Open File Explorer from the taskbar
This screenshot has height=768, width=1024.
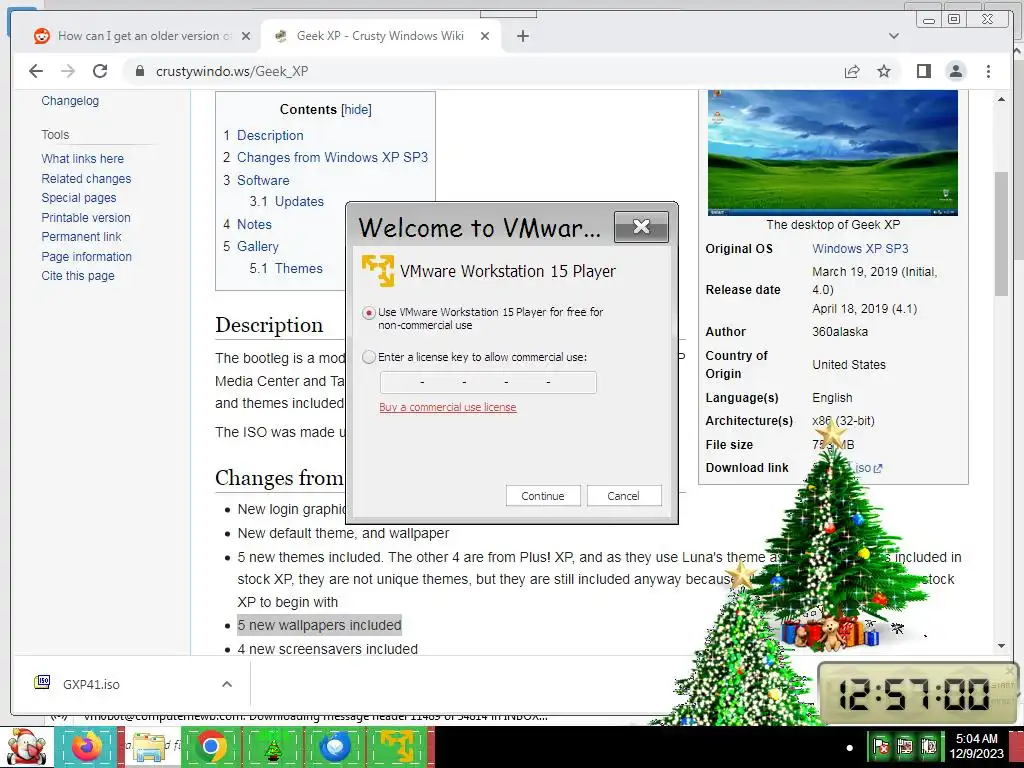(x=148, y=747)
